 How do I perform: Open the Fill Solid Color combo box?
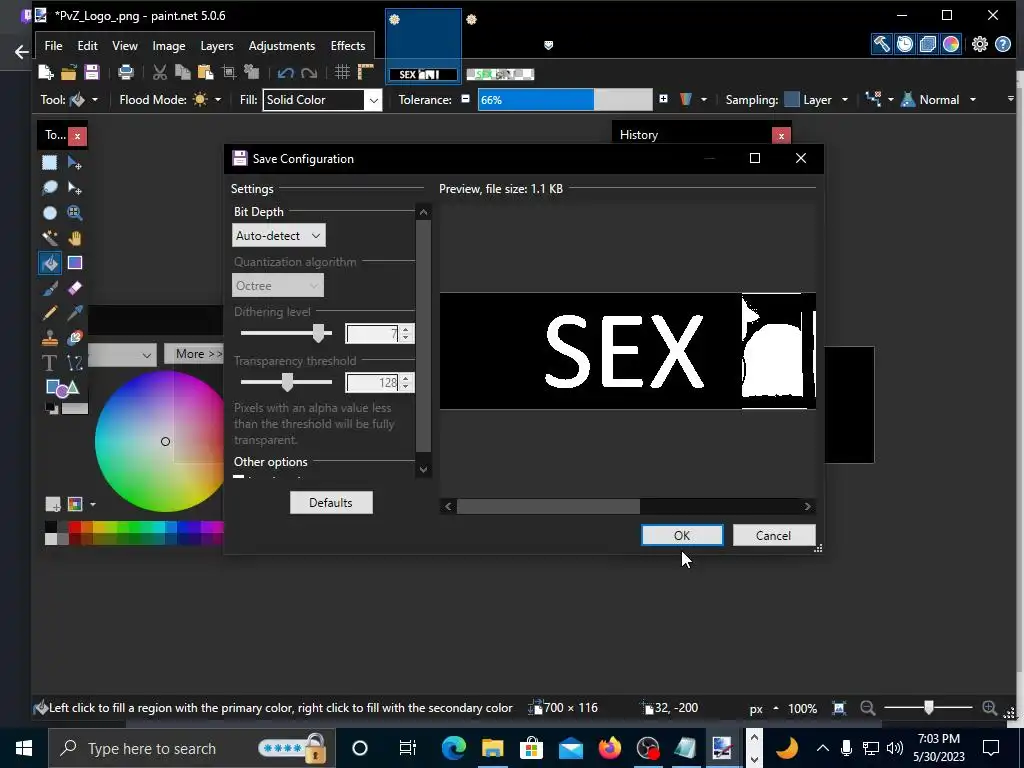(322, 100)
